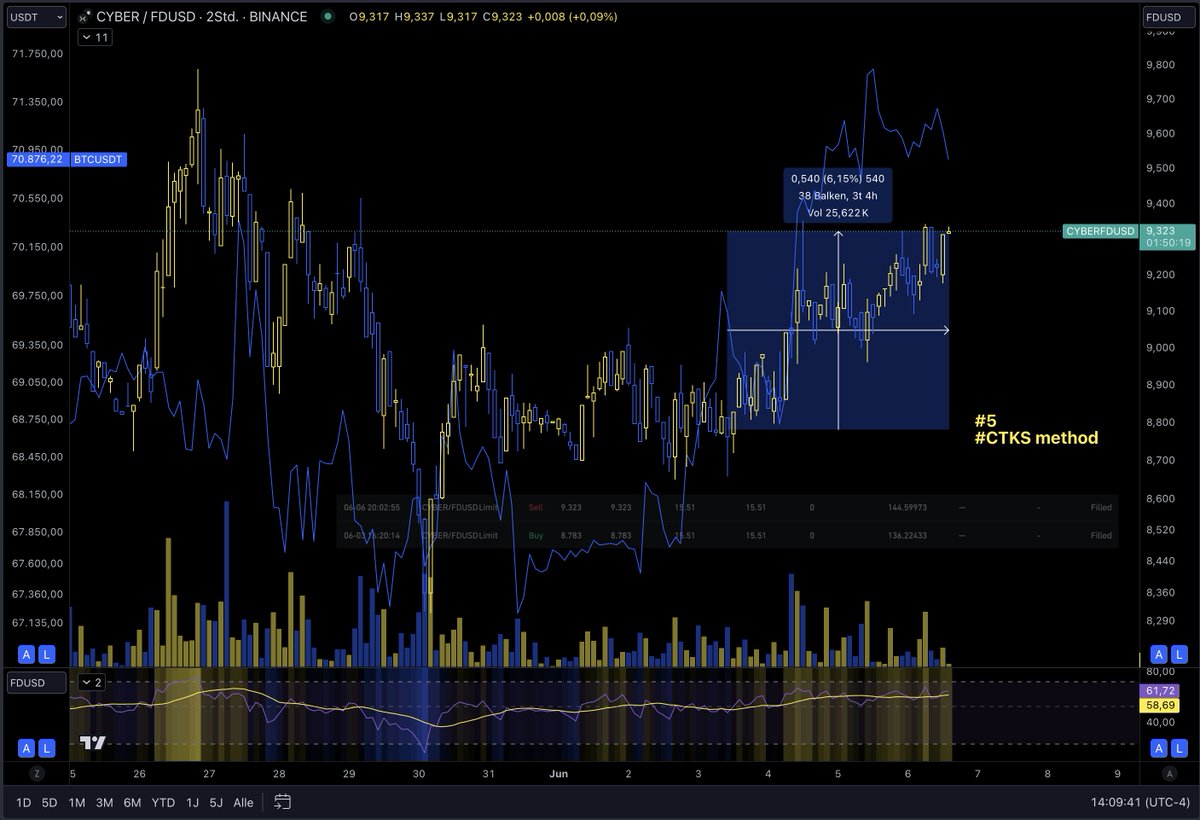Image resolution: width=1200 pixels, height=820 pixels.
Task: Click the green market status dot
Action: click(x=329, y=17)
